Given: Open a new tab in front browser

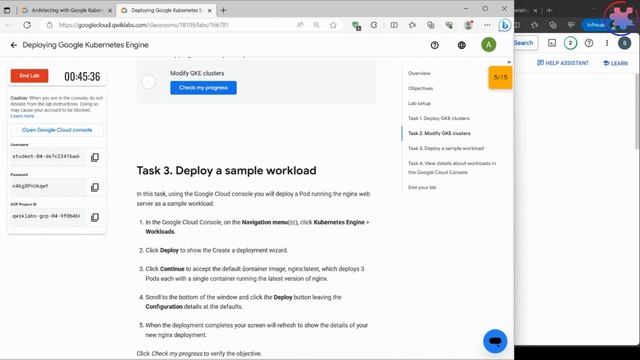Looking at the screenshot, I should tap(223, 10).
